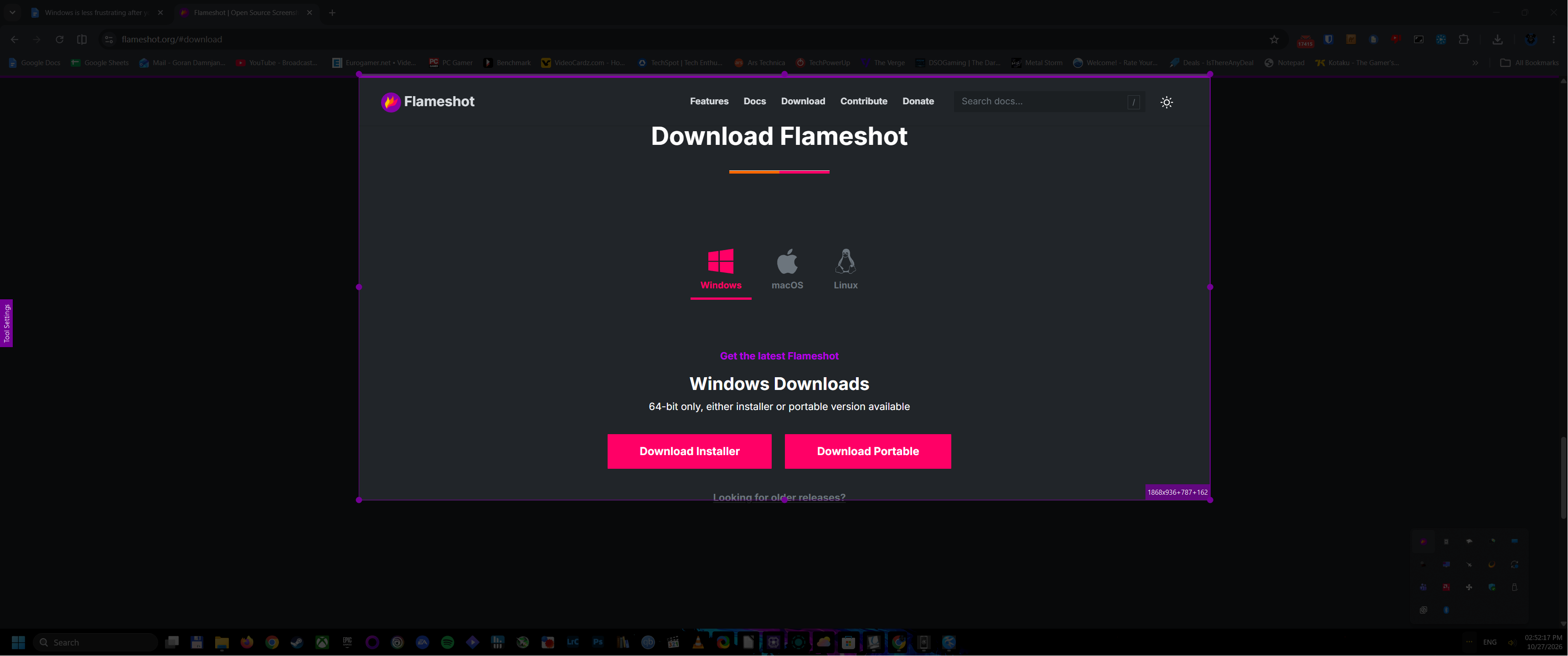Open Photoshop from the taskbar

tap(598, 643)
